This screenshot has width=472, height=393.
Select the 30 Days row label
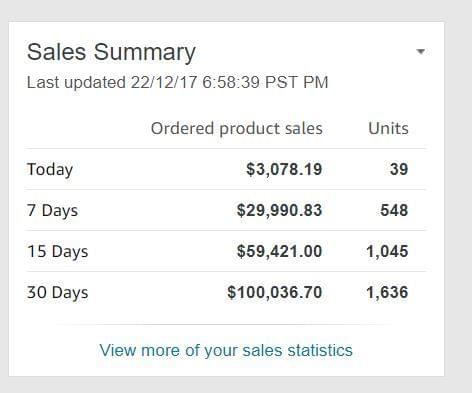click(57, 293)
